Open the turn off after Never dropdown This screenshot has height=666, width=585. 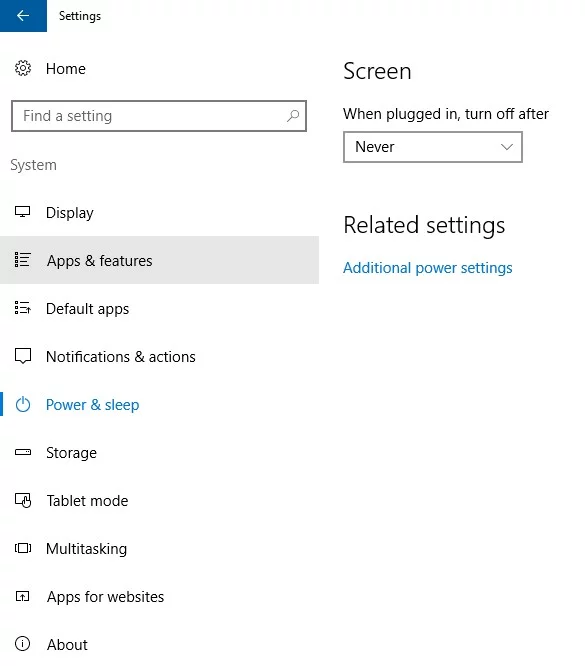pyautogui.click(x=432, y=147)
